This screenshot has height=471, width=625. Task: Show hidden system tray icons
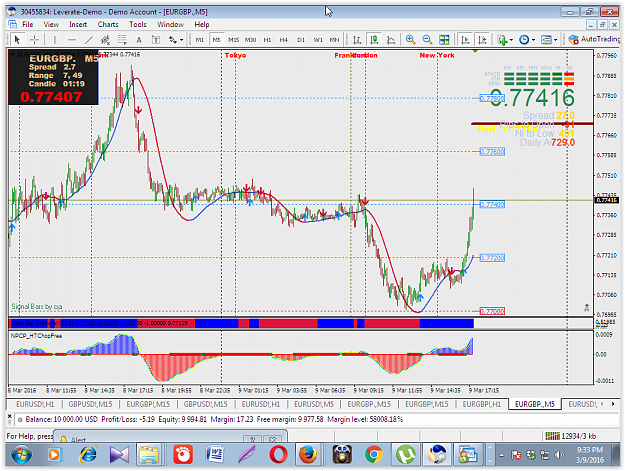pos(501,455)
